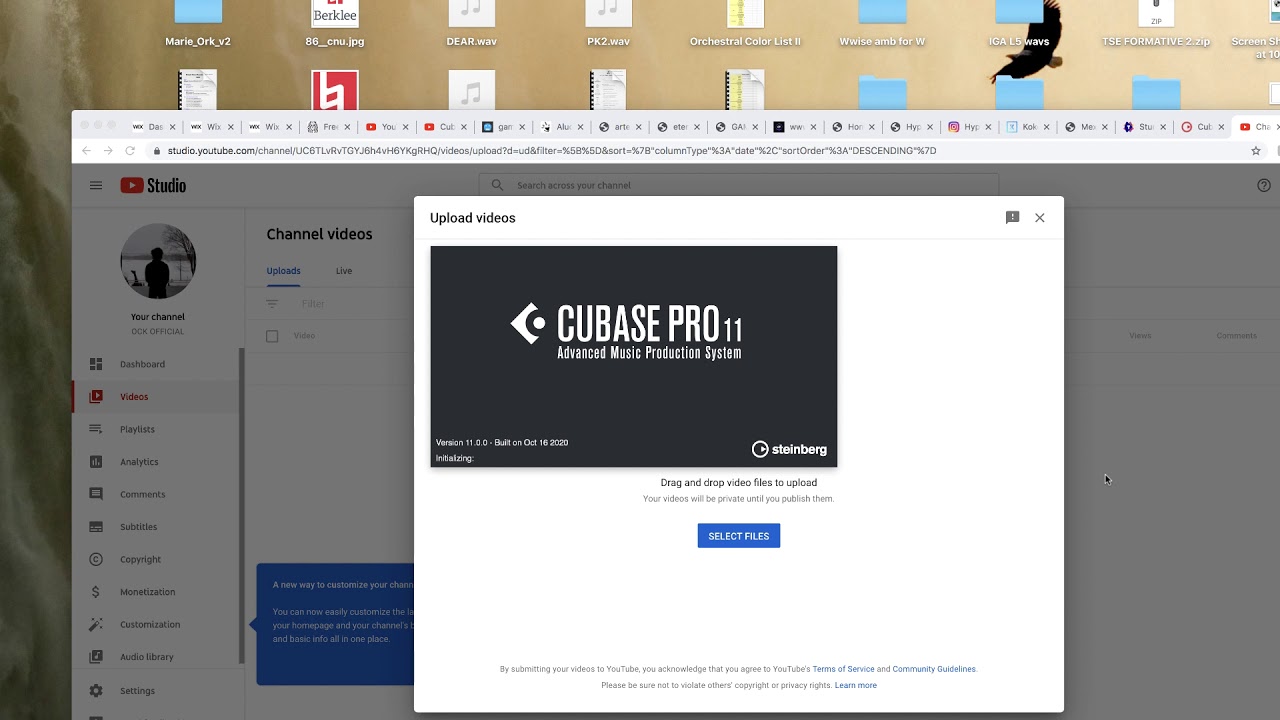Click the Video column header
1280x720 pixels.
coord(304,336)
